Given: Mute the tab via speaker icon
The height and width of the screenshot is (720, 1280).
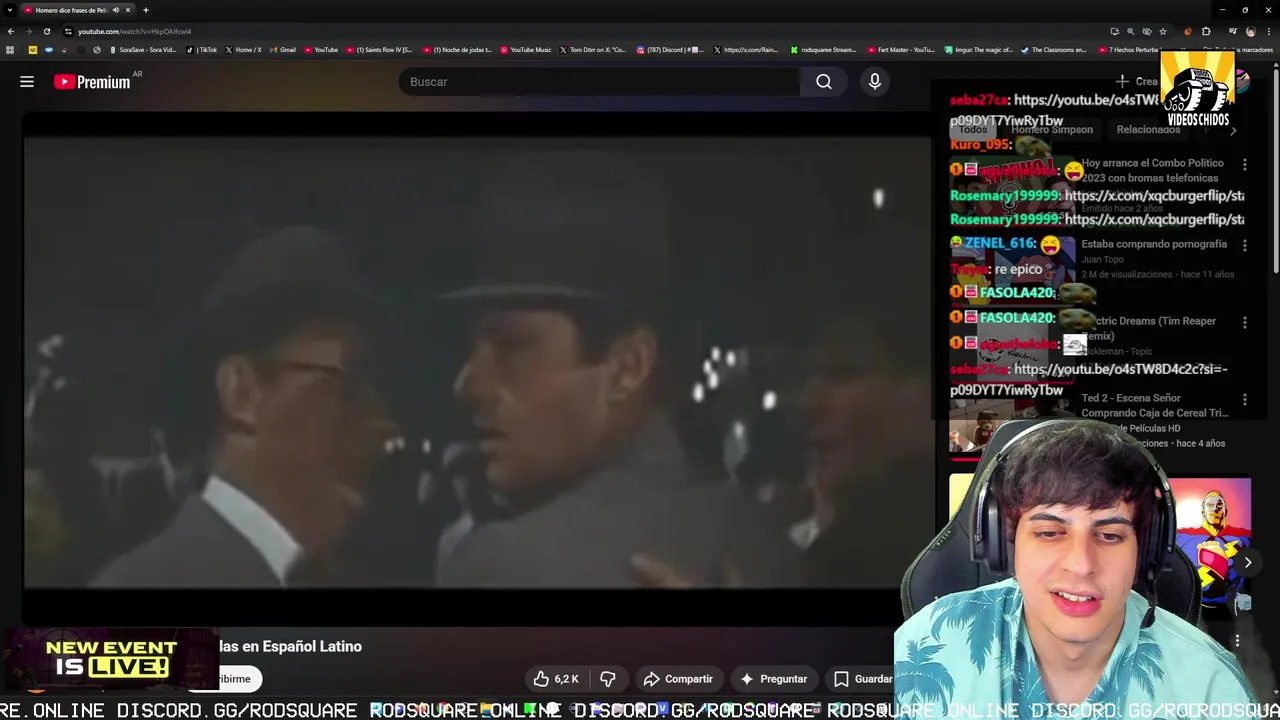Looking at the screenshot, I should click(x=116, y=10).
